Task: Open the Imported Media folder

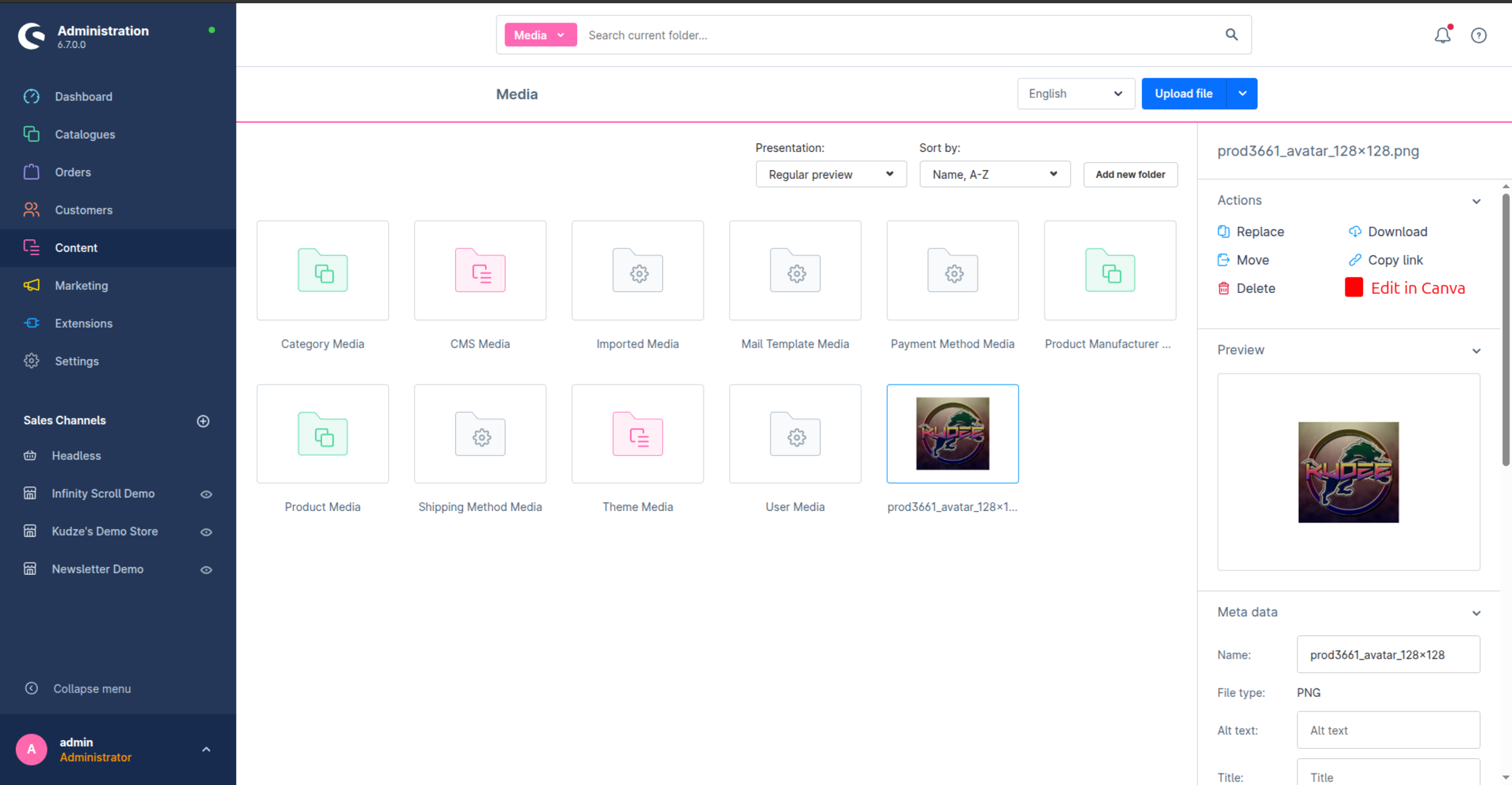Action: [x=638, y=270]
